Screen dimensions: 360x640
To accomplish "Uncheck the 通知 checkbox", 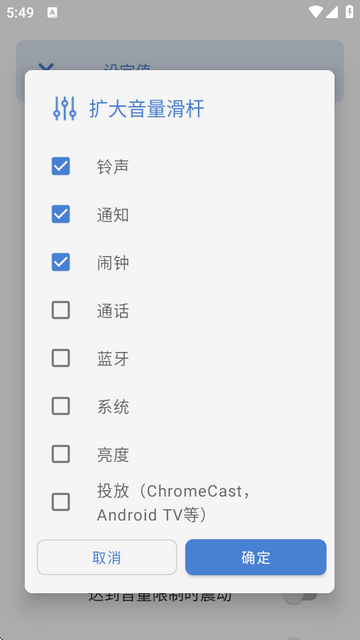I will click(61, 214).
